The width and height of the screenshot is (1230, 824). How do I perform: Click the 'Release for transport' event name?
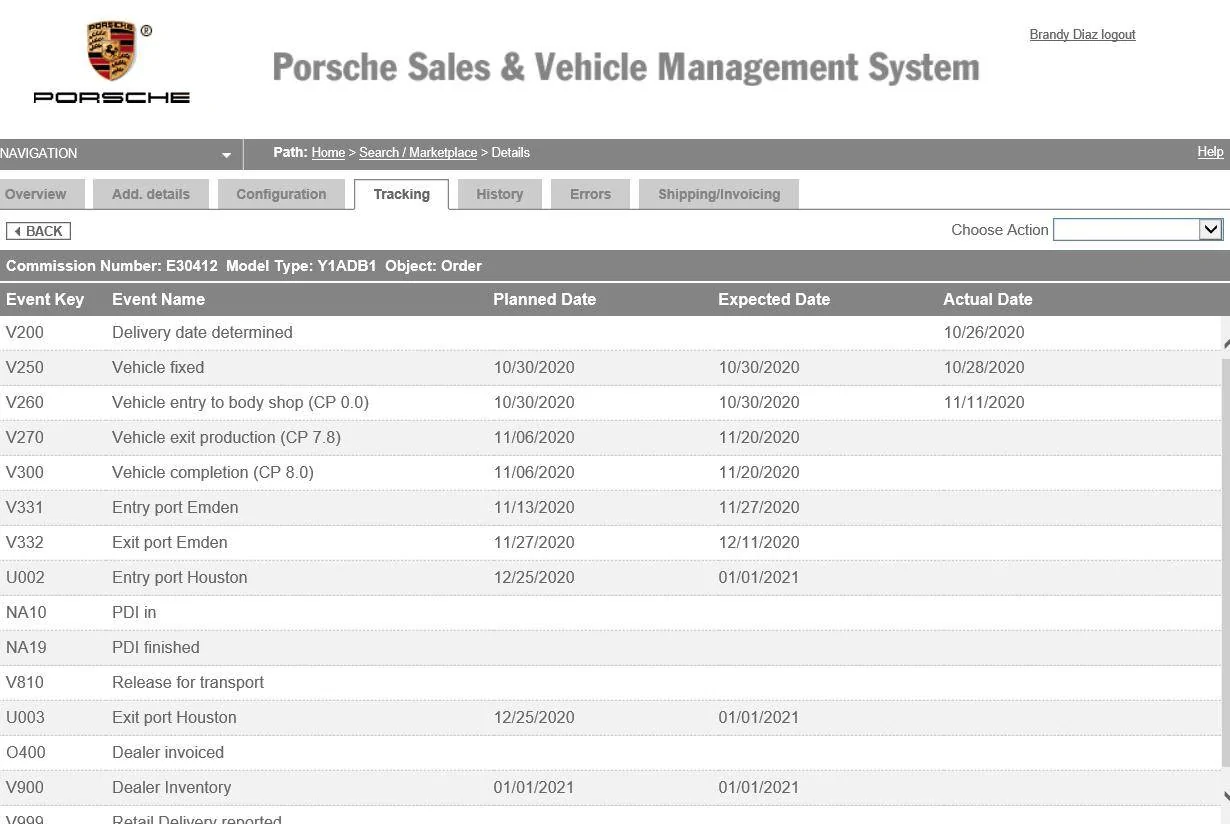coord(188,682)
